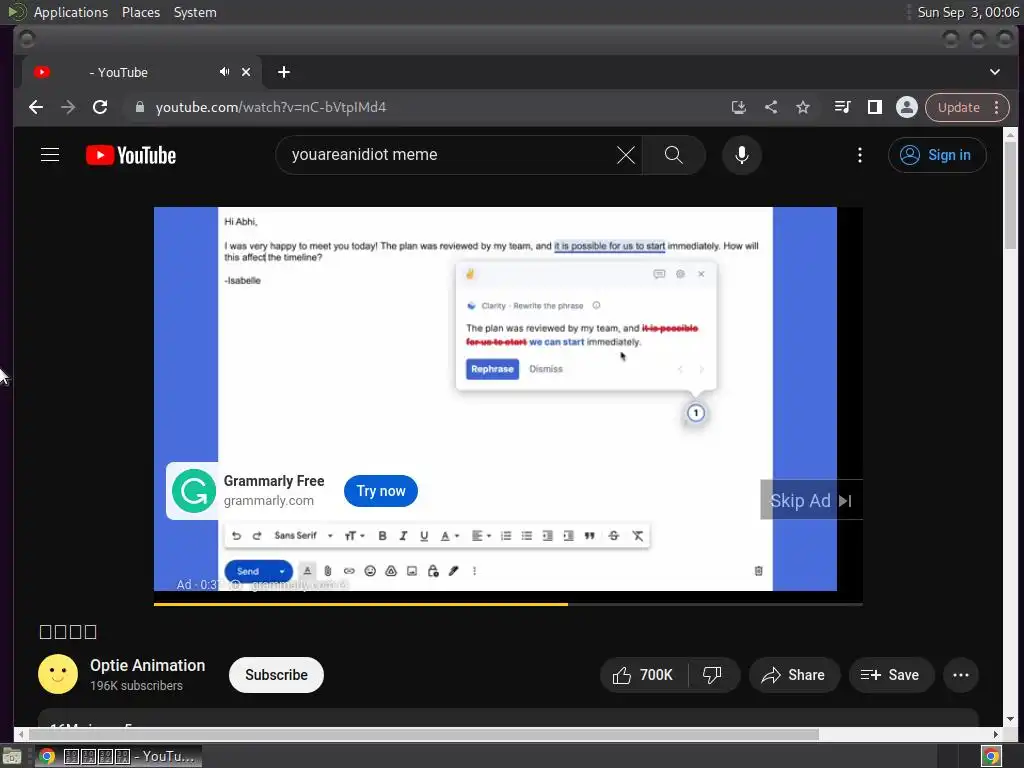This screenshot has height=768, width=1024.
Task: Bookmark this tab with the star
Action: pos(803,107)
